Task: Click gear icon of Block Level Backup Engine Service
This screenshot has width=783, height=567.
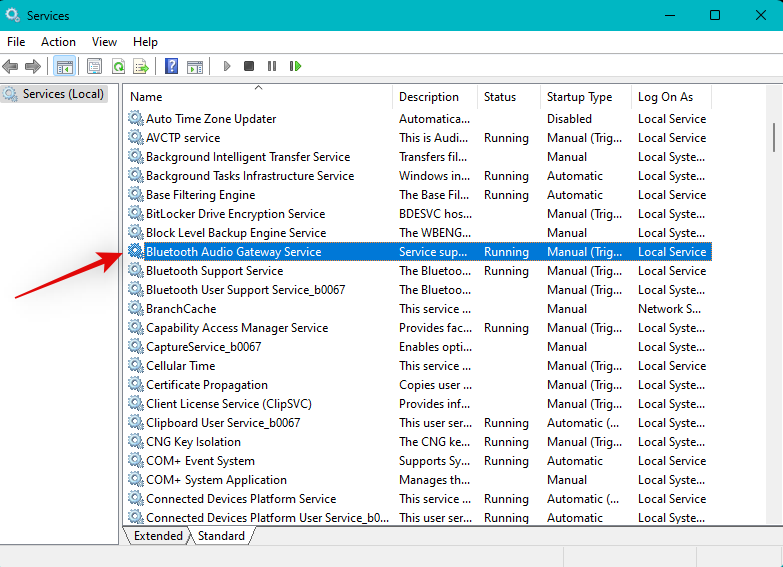Action: 135,232
